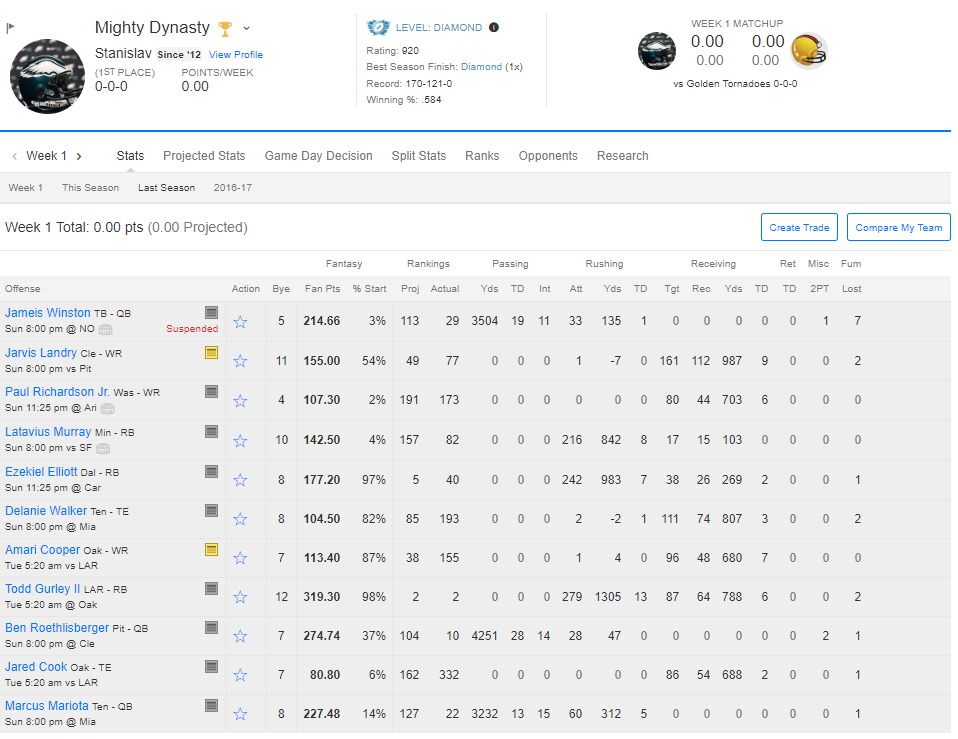958x739 pixels.
Task: Click the Suspended status on Jameis Winston
Action: (192, 329)
